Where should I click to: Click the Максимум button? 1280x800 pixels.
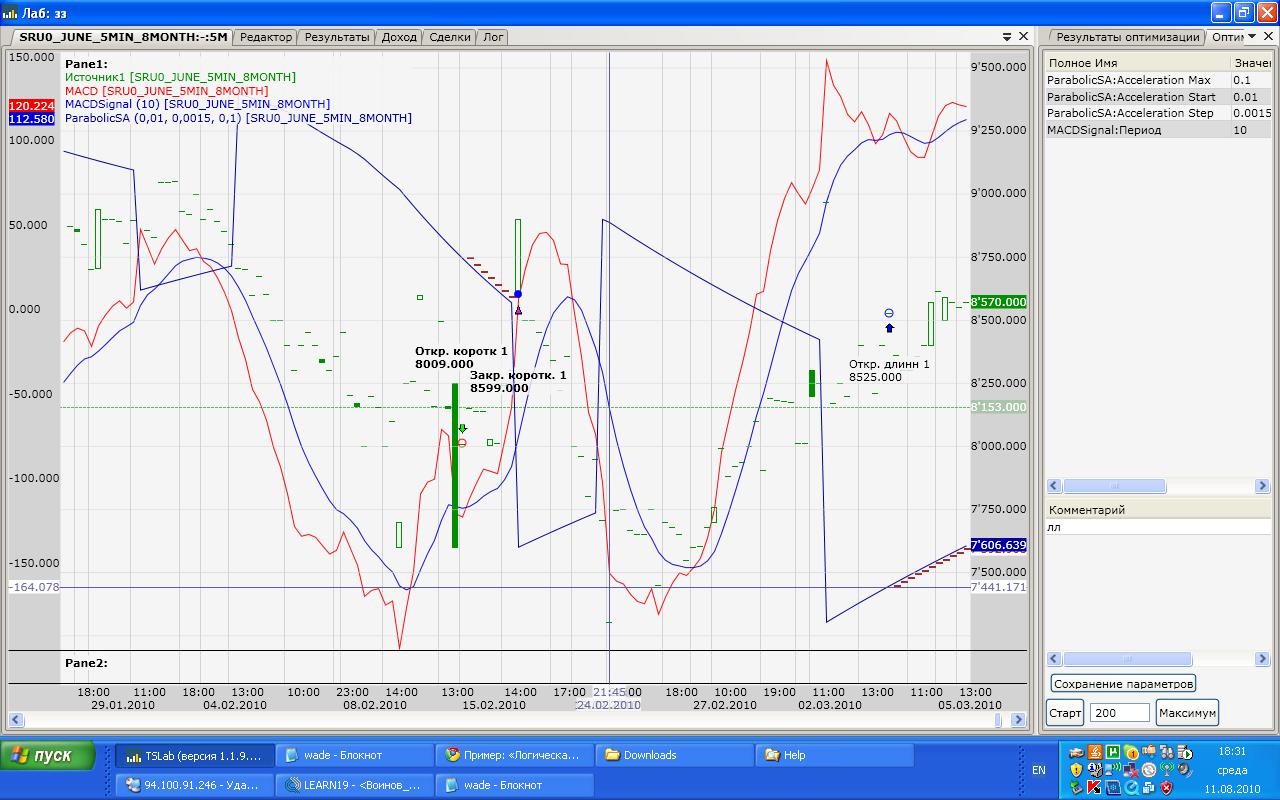[1186, 713]
